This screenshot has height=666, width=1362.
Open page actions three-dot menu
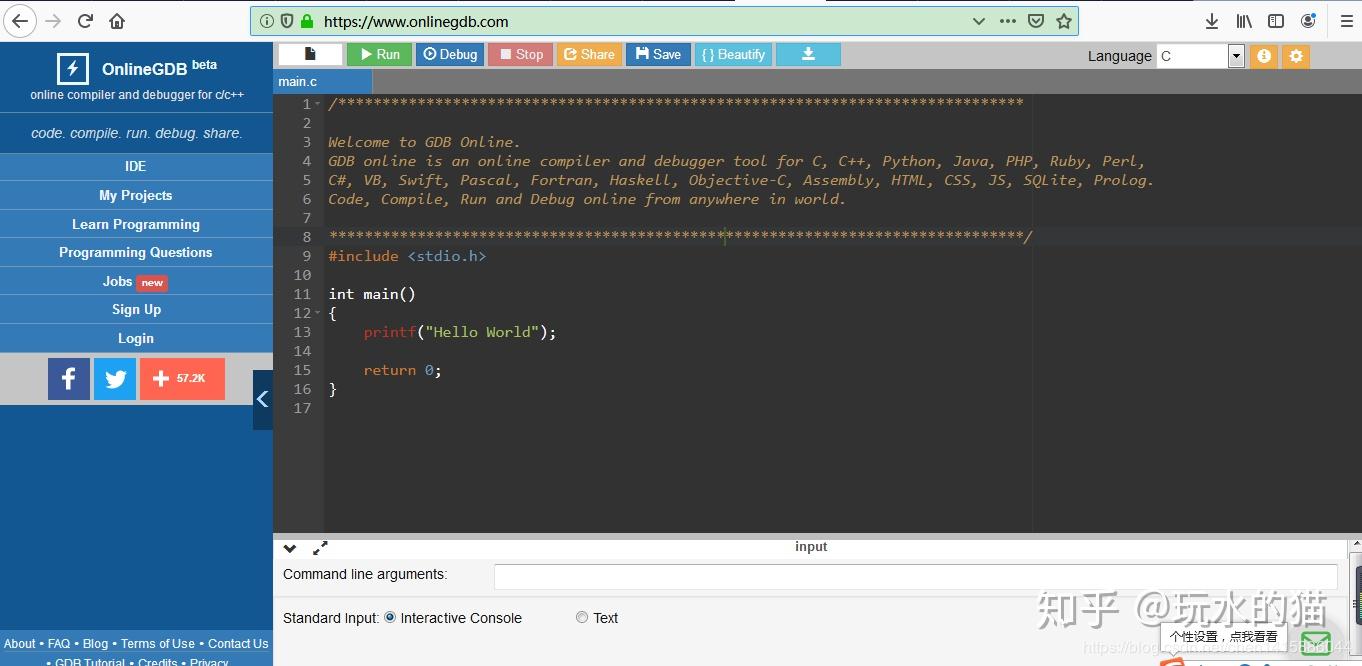pos(1007,21)
